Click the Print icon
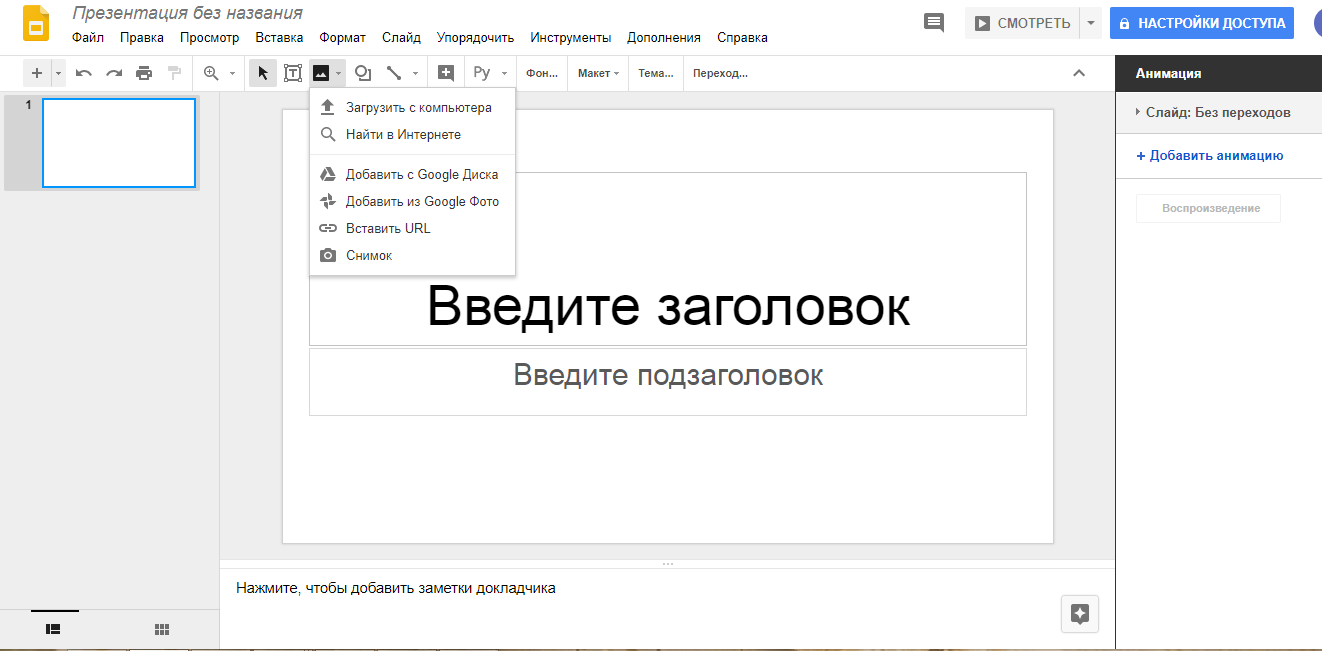The width and height of the screenshot is (1322, 651). [142, 72]
